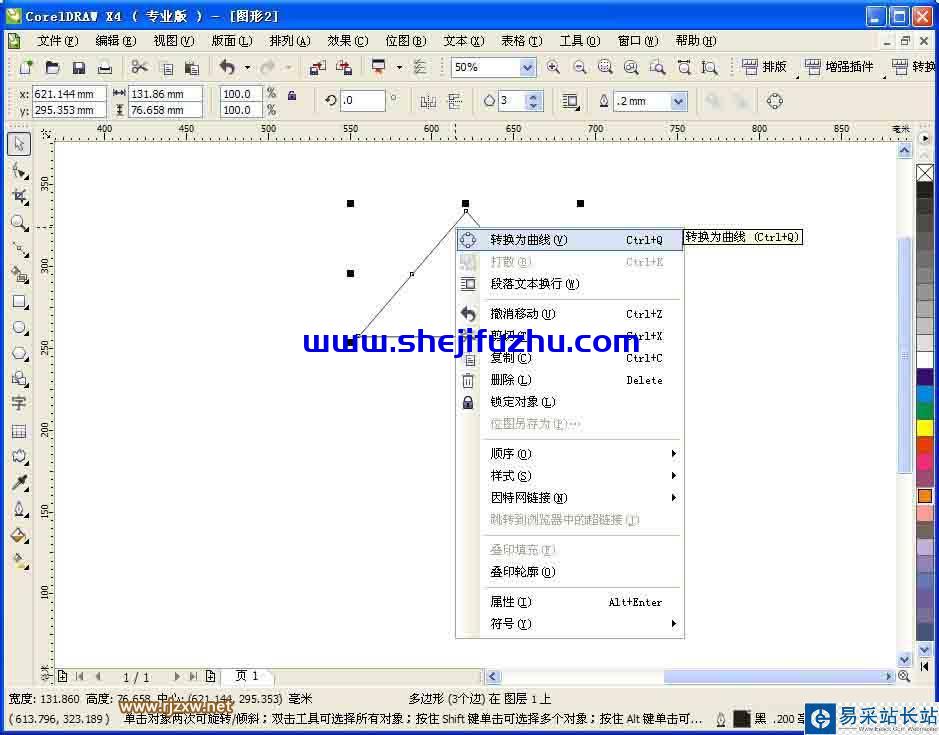Choose 删除 from context menu
The width and height of the screenshot is (939, 735).
[569, 380]
